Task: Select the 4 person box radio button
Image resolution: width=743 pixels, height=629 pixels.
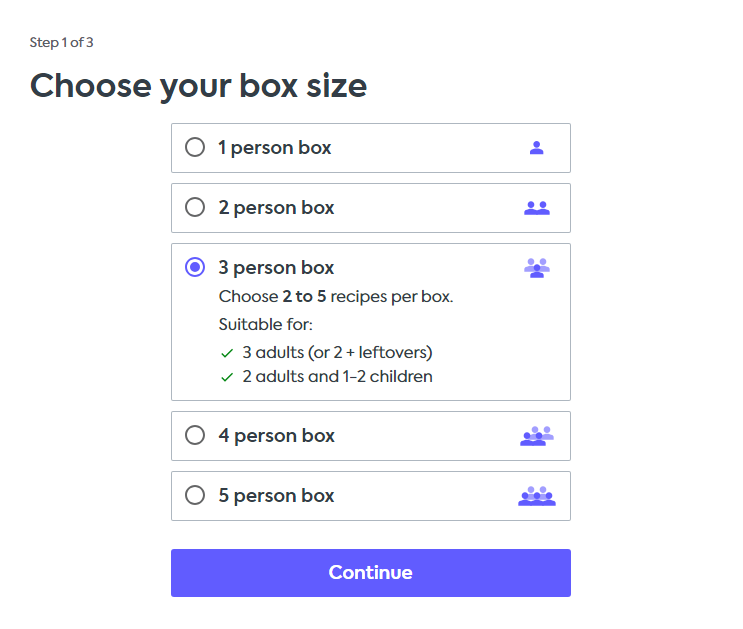Action: coord(195,435)
